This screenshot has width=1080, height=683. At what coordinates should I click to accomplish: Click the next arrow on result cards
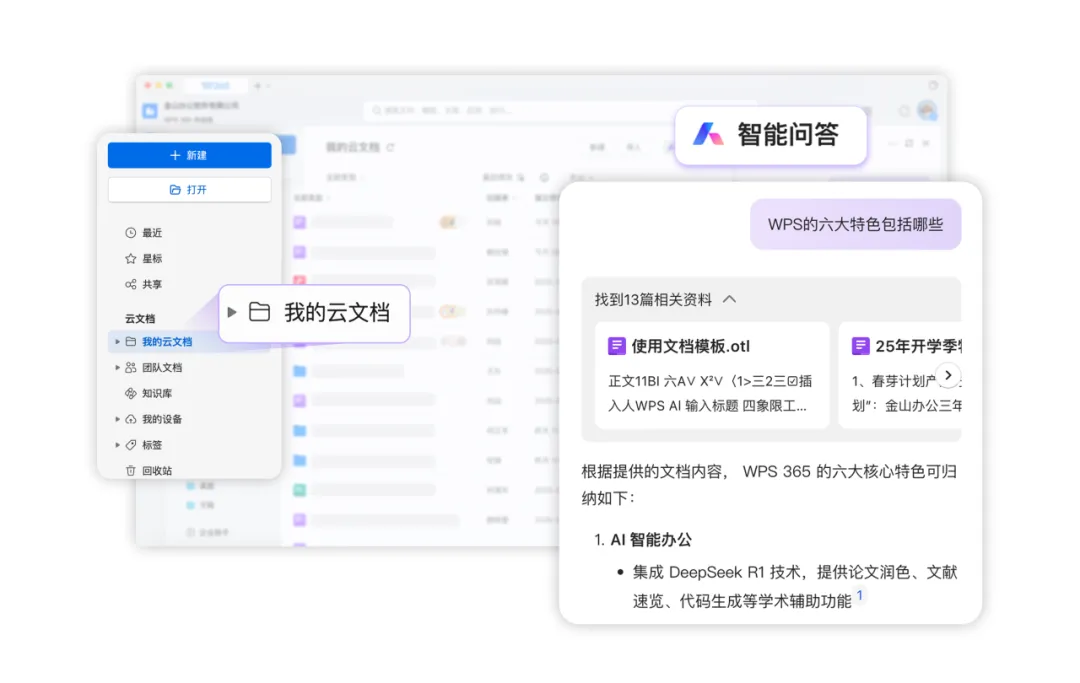click(948, 375)
